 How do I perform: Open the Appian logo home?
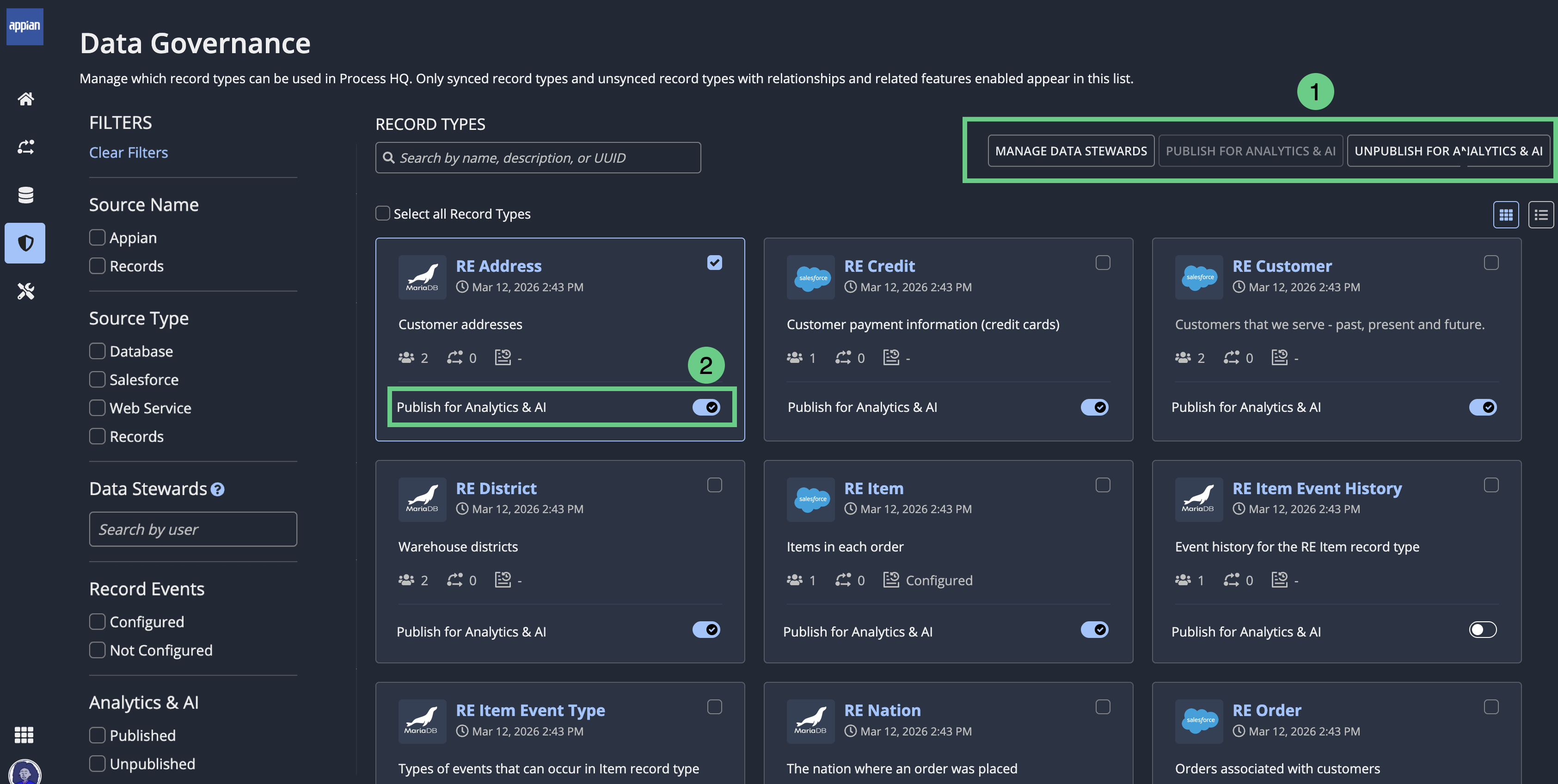(25, 26)
